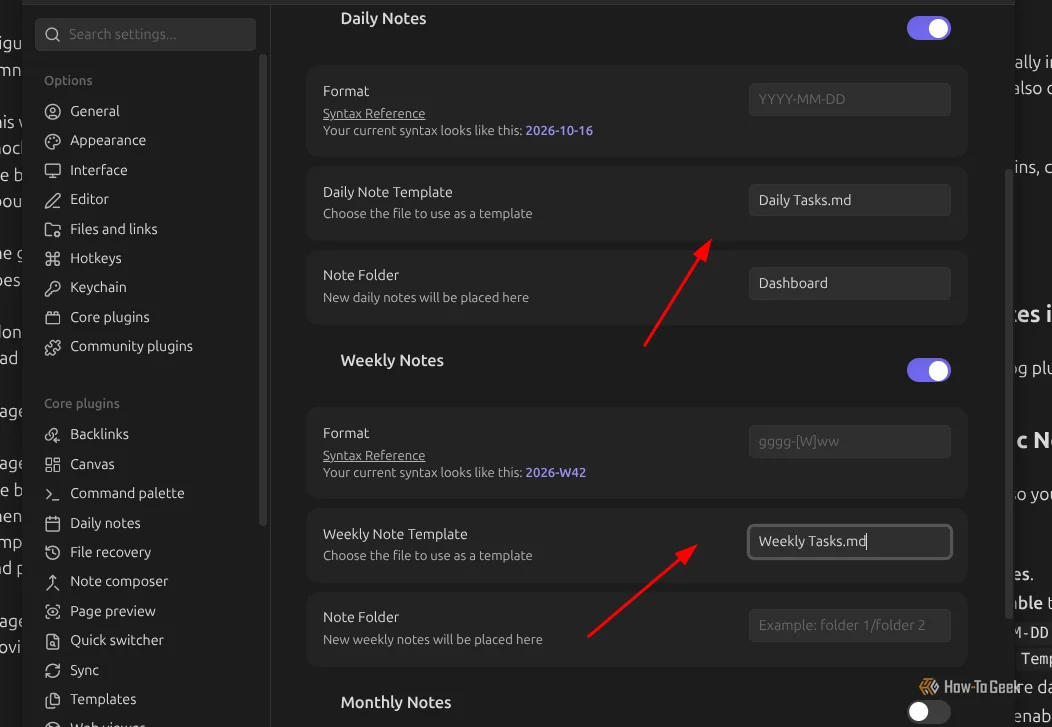Image resolution: width=1052 pixels, height=727 pixels.
Task: Click the Backlinks icon
Action: (52, 435)
